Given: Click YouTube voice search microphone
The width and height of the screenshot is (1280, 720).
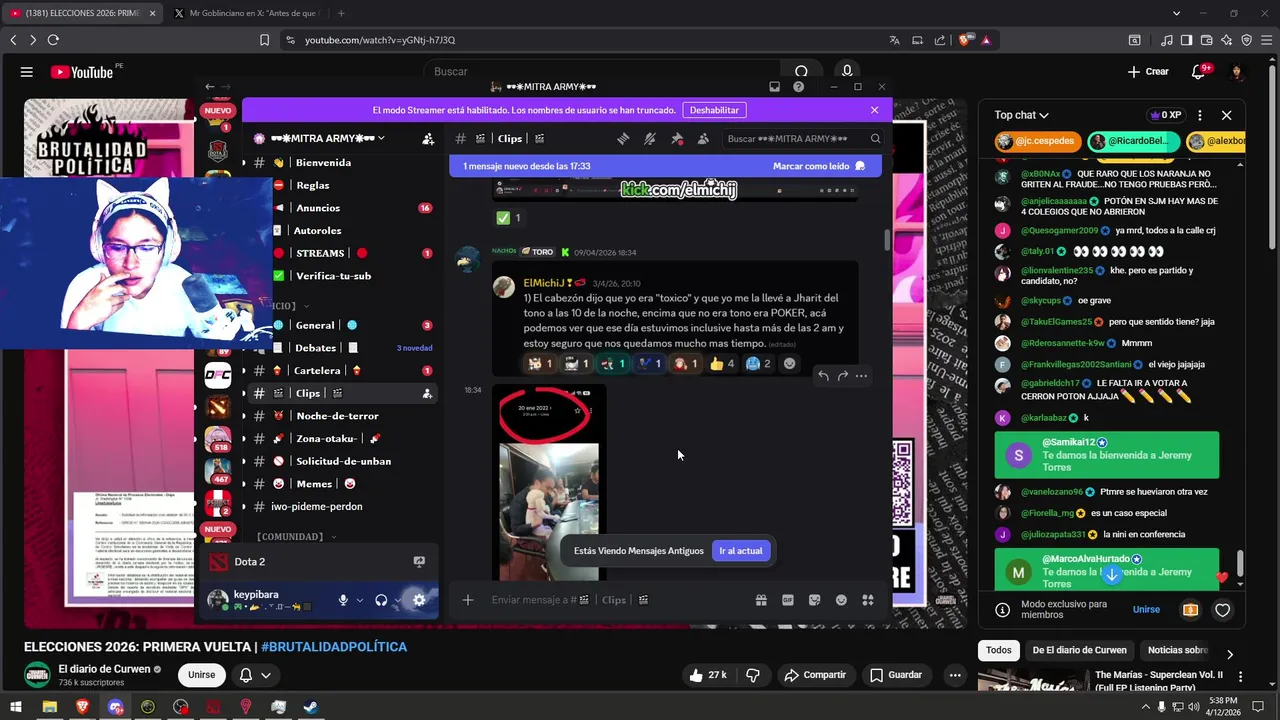Looking at the screenshot, I should coord(847,72).
